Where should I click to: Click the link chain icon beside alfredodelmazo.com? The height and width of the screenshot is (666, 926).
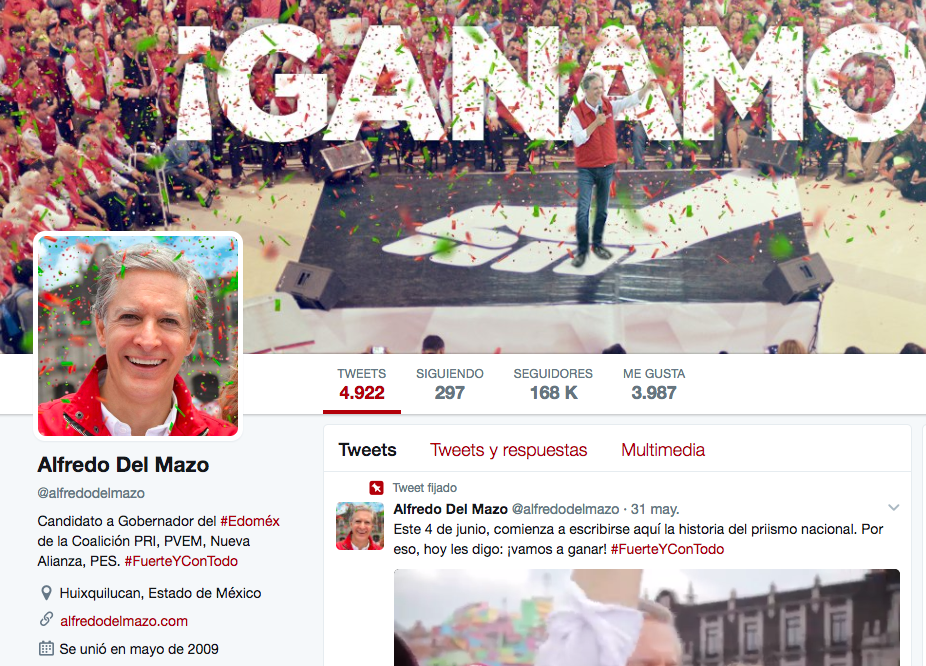coord(46,619)
